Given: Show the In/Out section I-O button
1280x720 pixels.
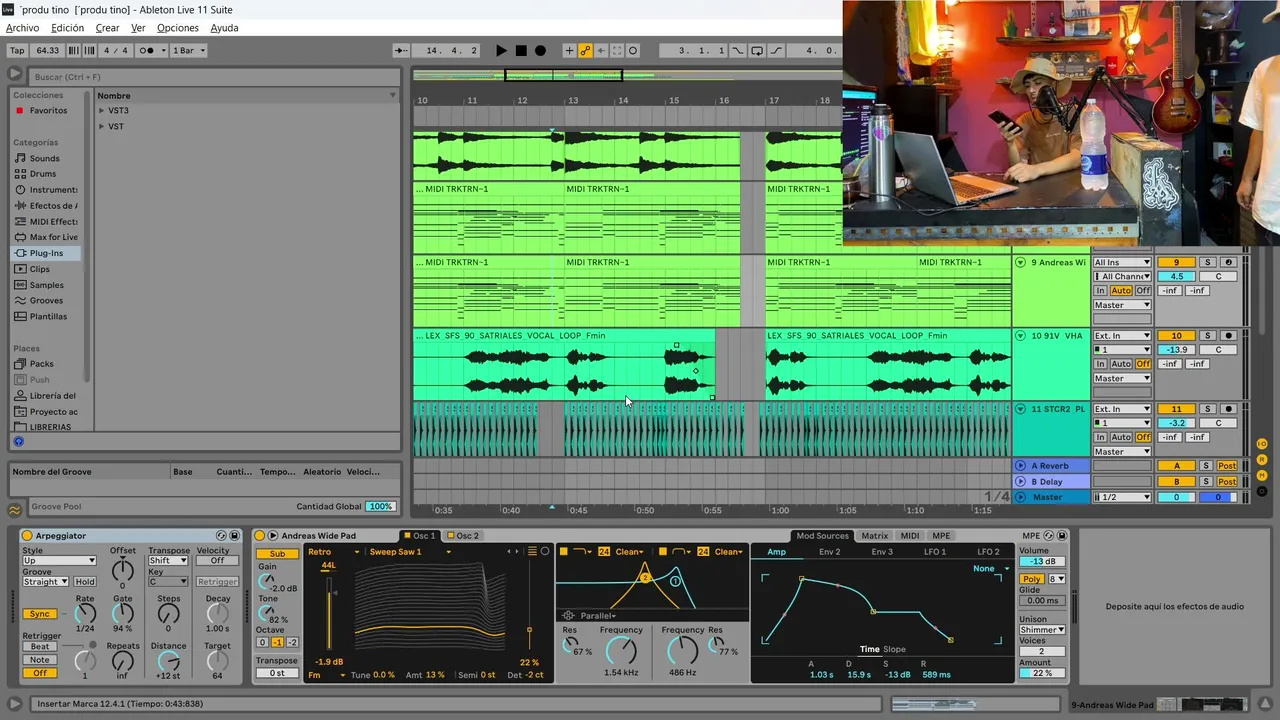Looking at the screenshot, I should [x=1262, y=443].
